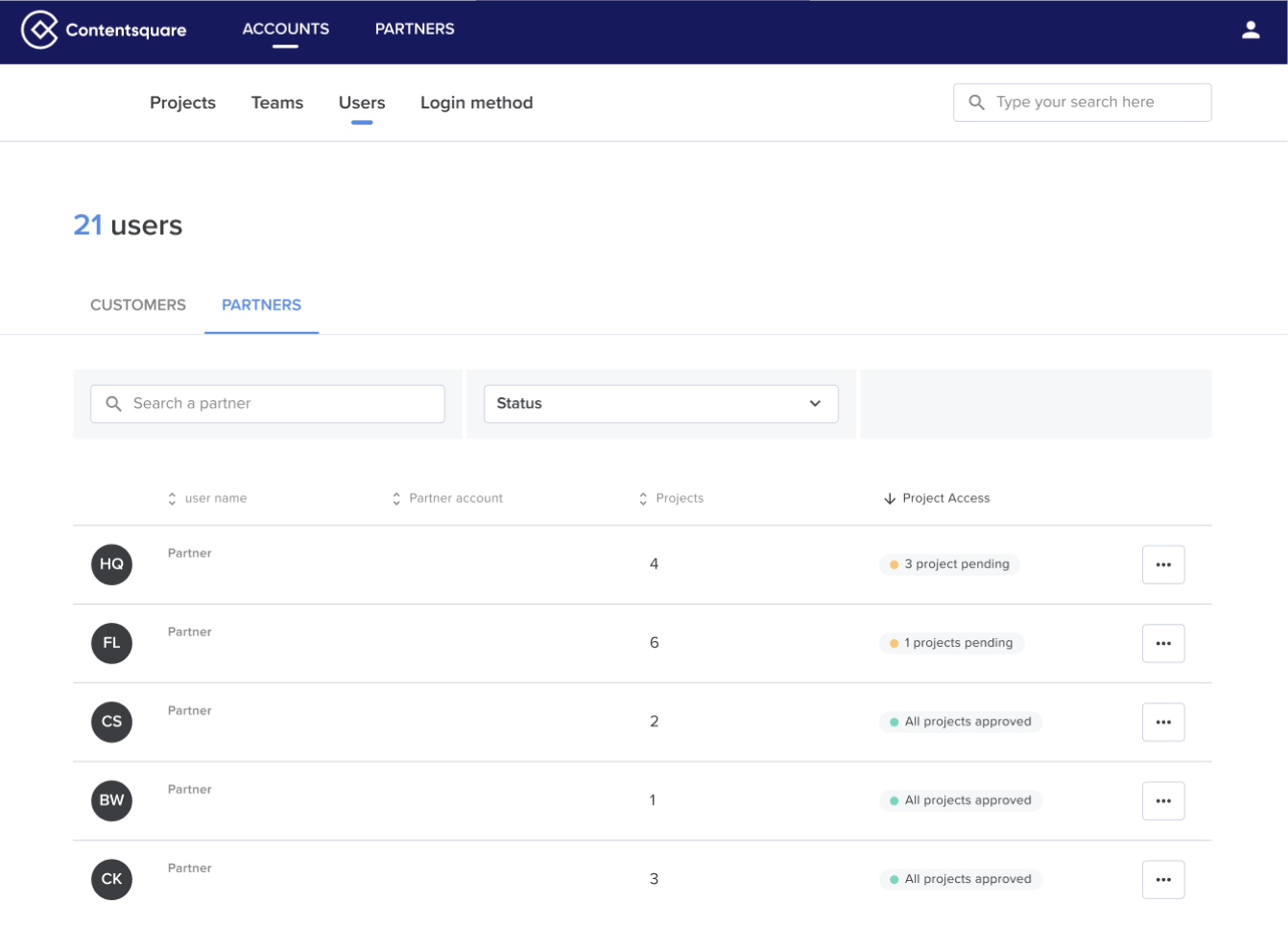Click project count 3 in CK row

point(654,879)
